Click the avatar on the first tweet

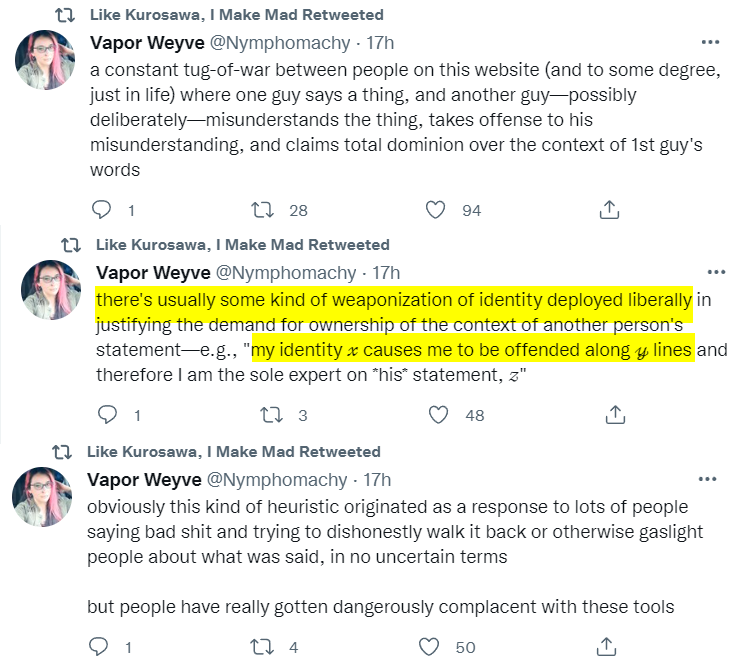[45, 60]
